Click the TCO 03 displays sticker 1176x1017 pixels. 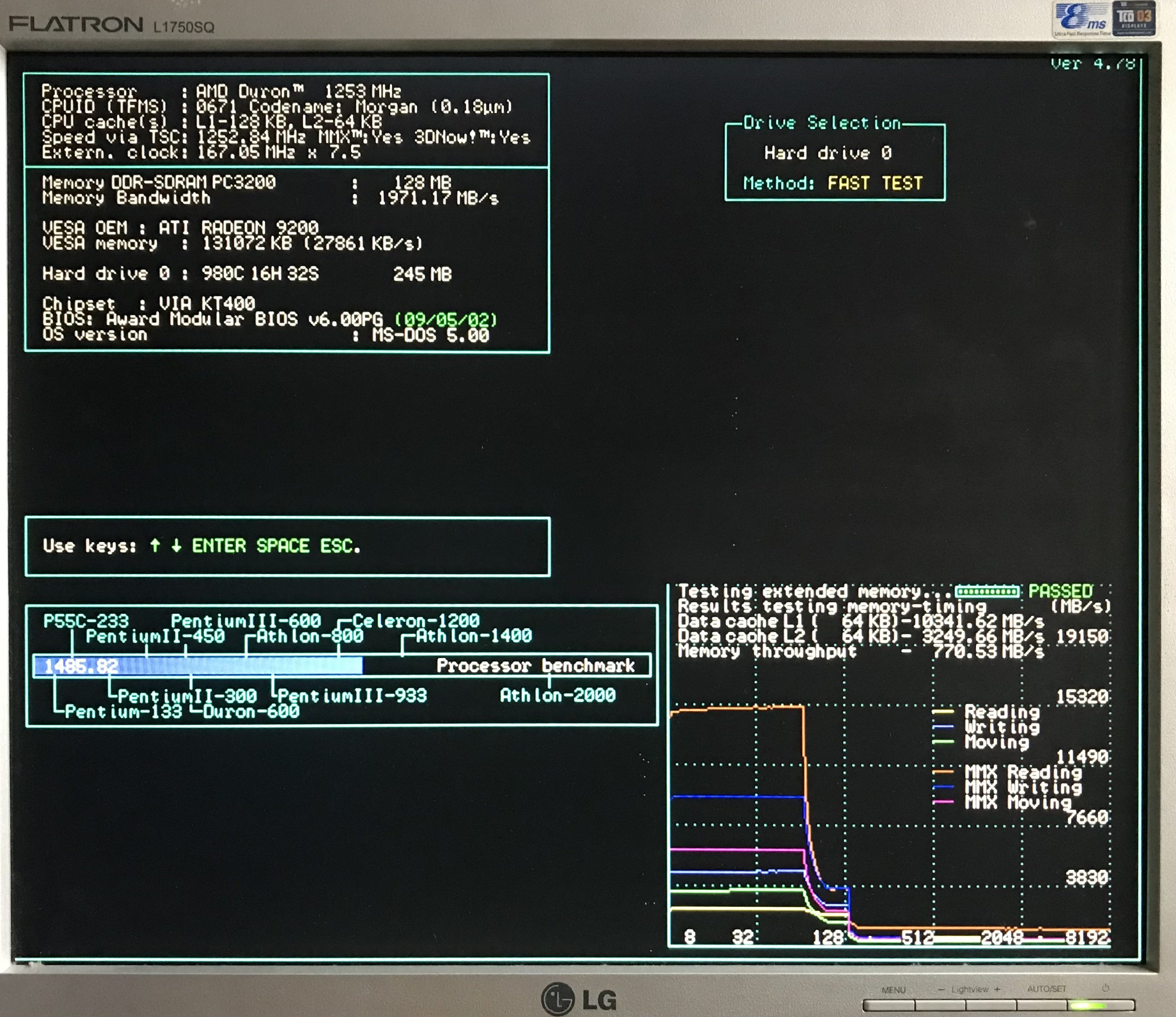1135,18
